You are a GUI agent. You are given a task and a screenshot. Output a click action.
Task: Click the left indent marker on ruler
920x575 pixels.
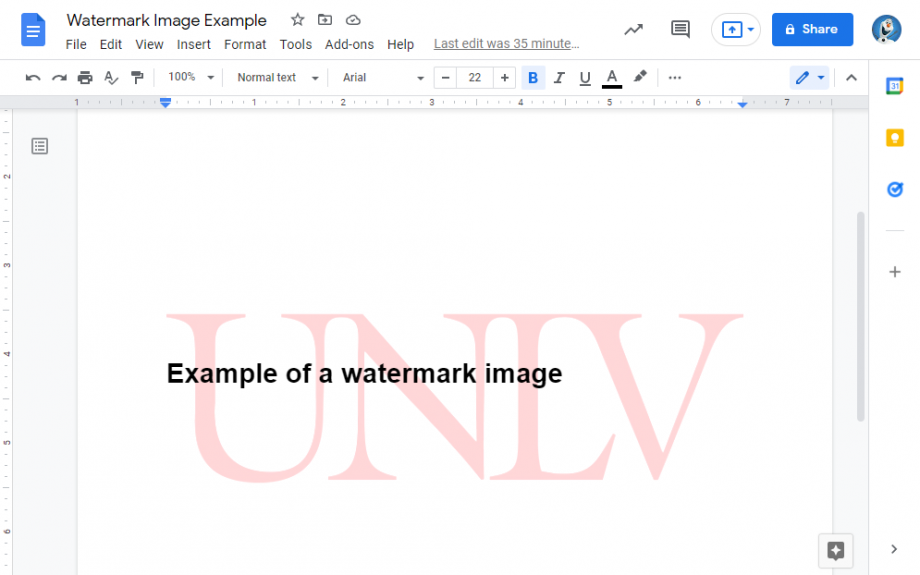[165, 103]
